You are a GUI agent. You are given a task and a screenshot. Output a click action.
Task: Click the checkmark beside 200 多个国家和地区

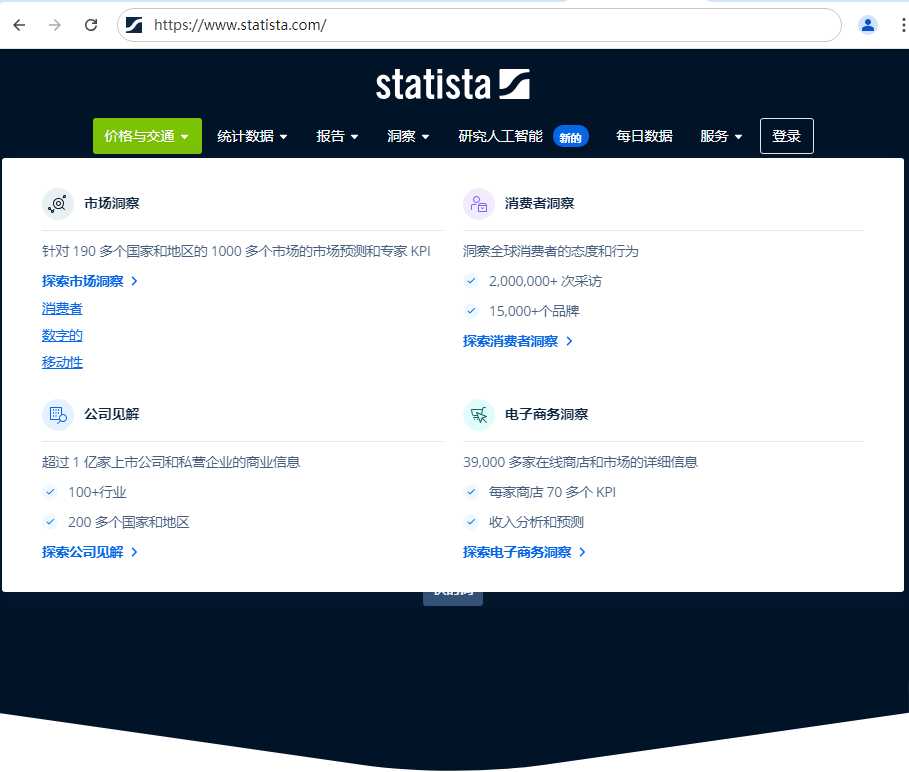point(50,522)
